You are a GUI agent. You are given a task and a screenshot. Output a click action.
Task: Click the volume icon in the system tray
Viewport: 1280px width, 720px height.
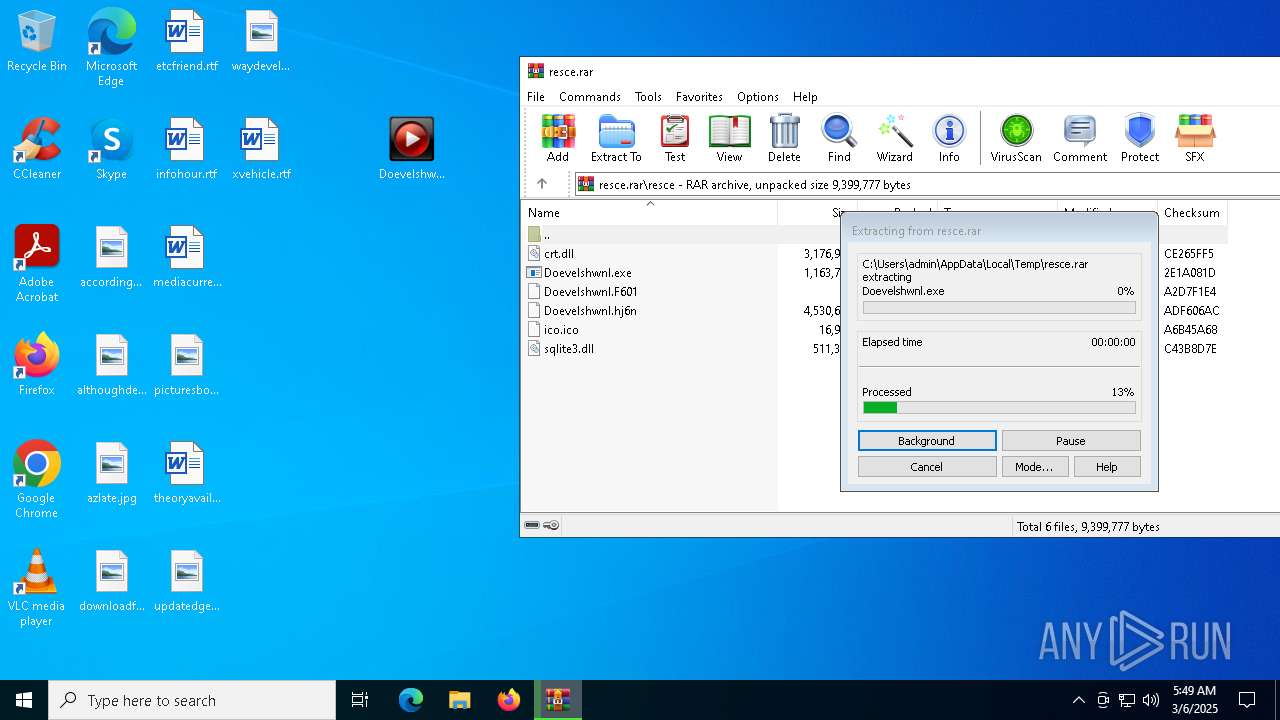[1151, 700]
